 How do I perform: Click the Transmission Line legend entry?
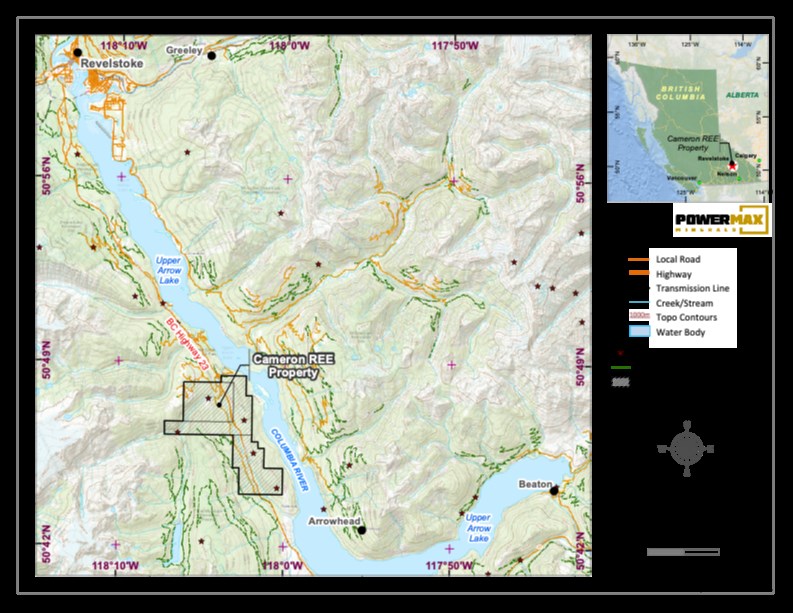pos(692,289)
